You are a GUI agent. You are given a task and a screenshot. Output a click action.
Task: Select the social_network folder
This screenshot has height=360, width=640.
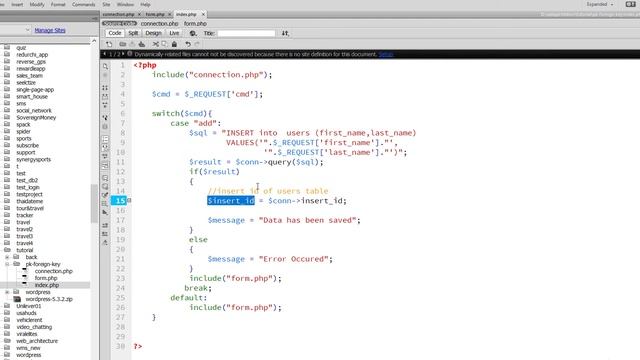click(34, 111)
